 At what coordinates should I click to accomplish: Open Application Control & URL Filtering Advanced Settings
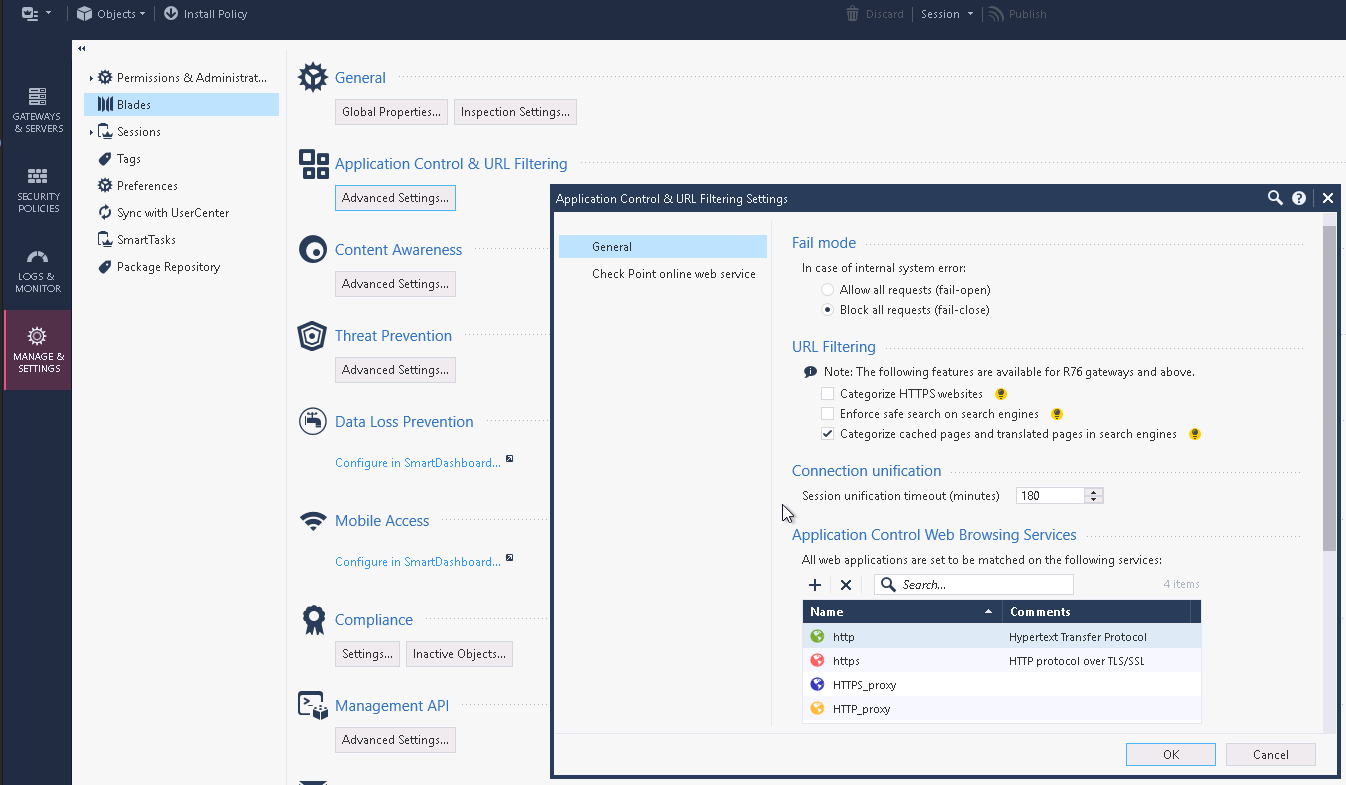395,198
